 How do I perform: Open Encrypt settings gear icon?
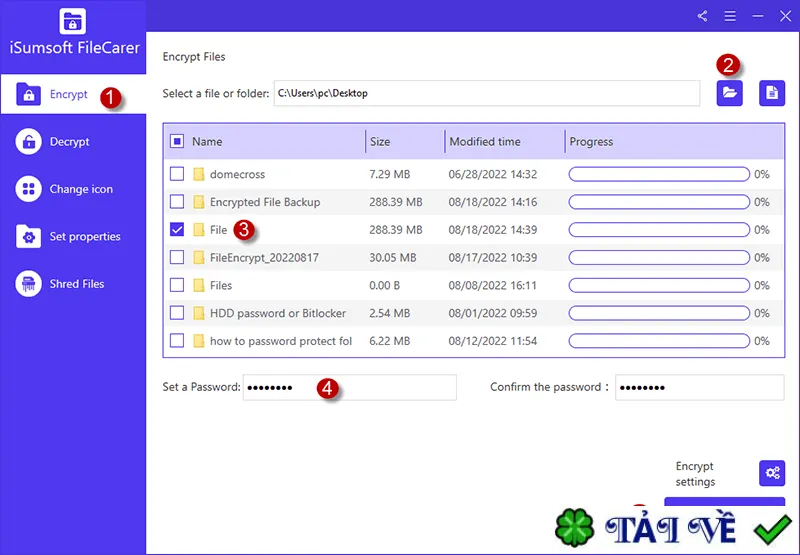point(772,473)
